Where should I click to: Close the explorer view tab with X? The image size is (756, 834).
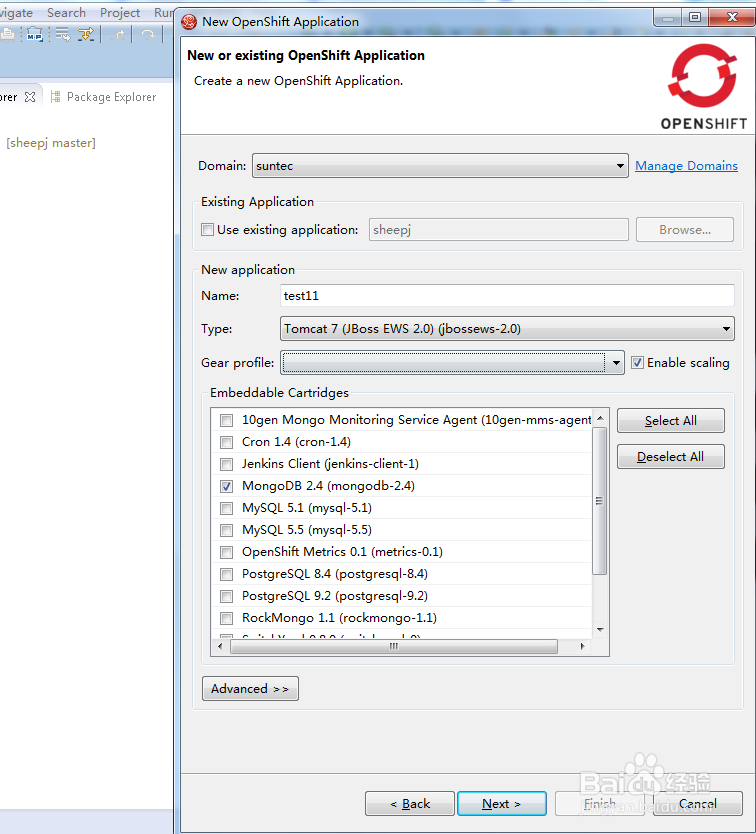click(x=30, y=97)
